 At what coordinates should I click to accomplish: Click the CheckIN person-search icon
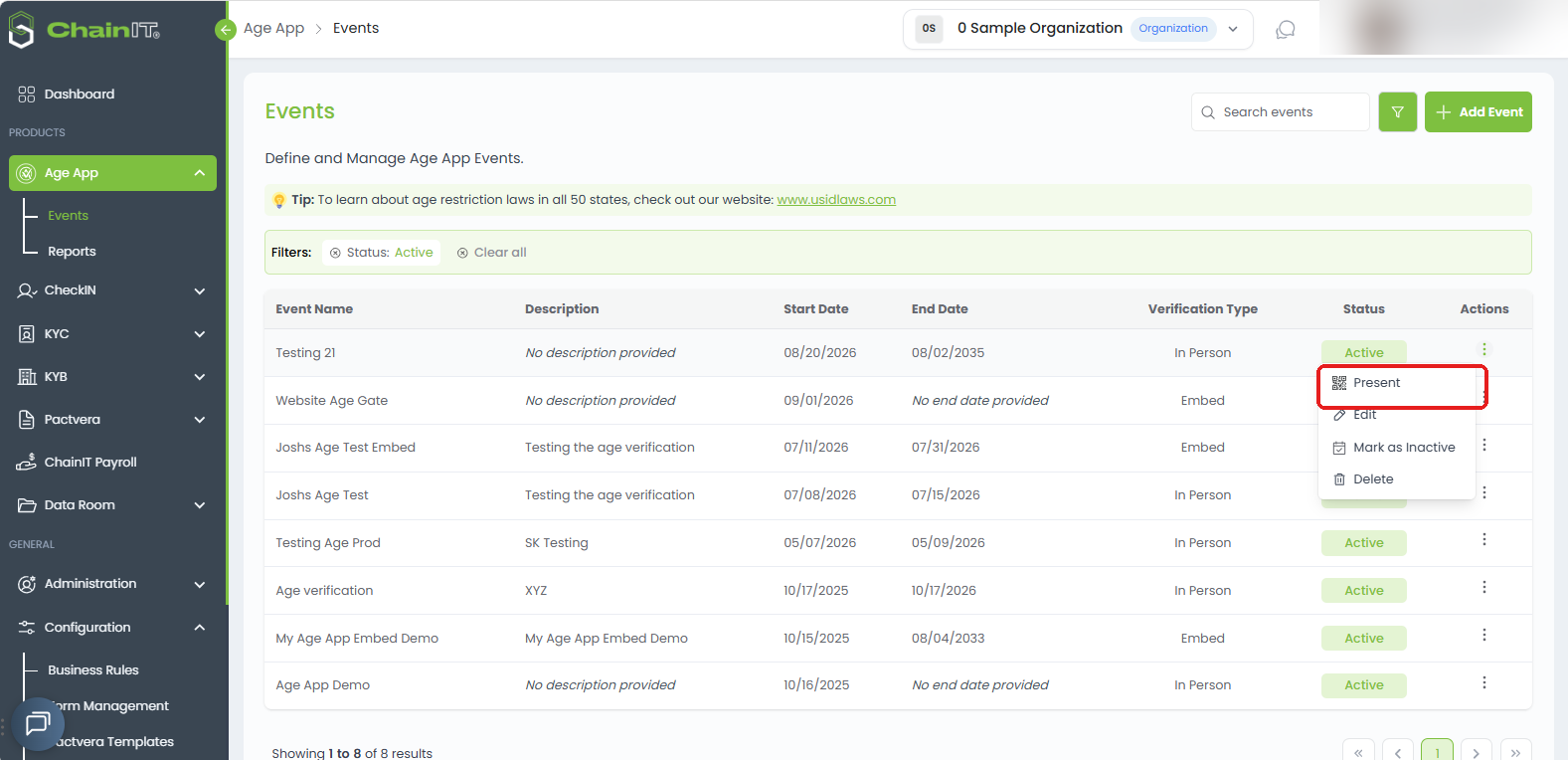pos(27,290)
